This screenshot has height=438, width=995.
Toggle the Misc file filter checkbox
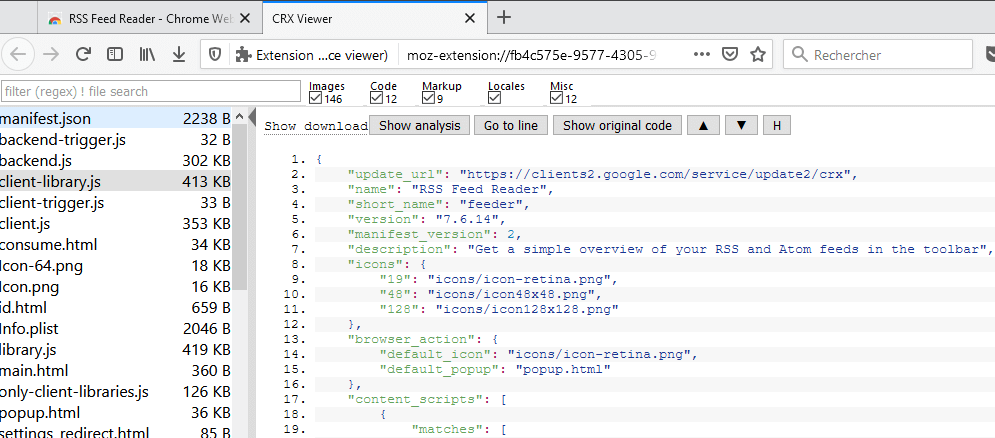coord(557,98)
